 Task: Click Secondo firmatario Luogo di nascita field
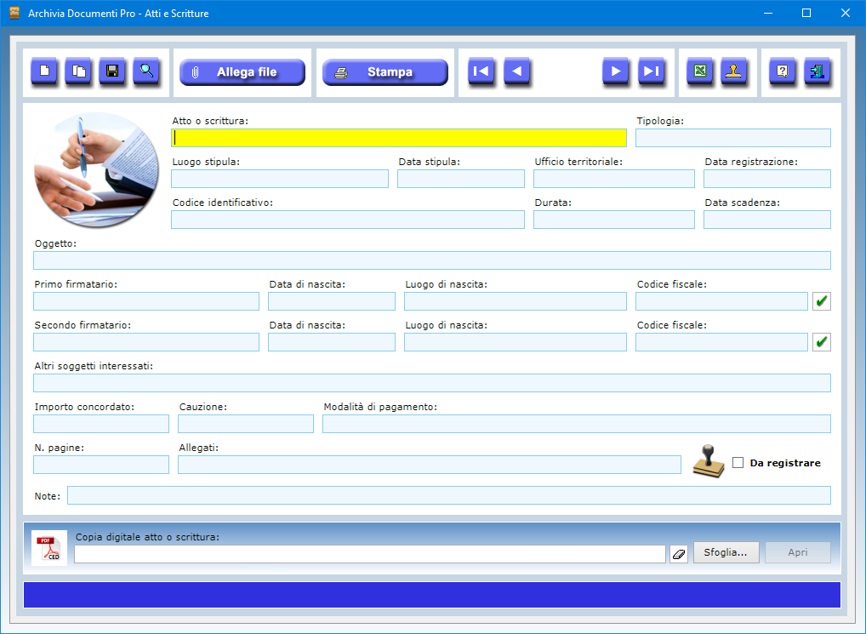[515, 342]
